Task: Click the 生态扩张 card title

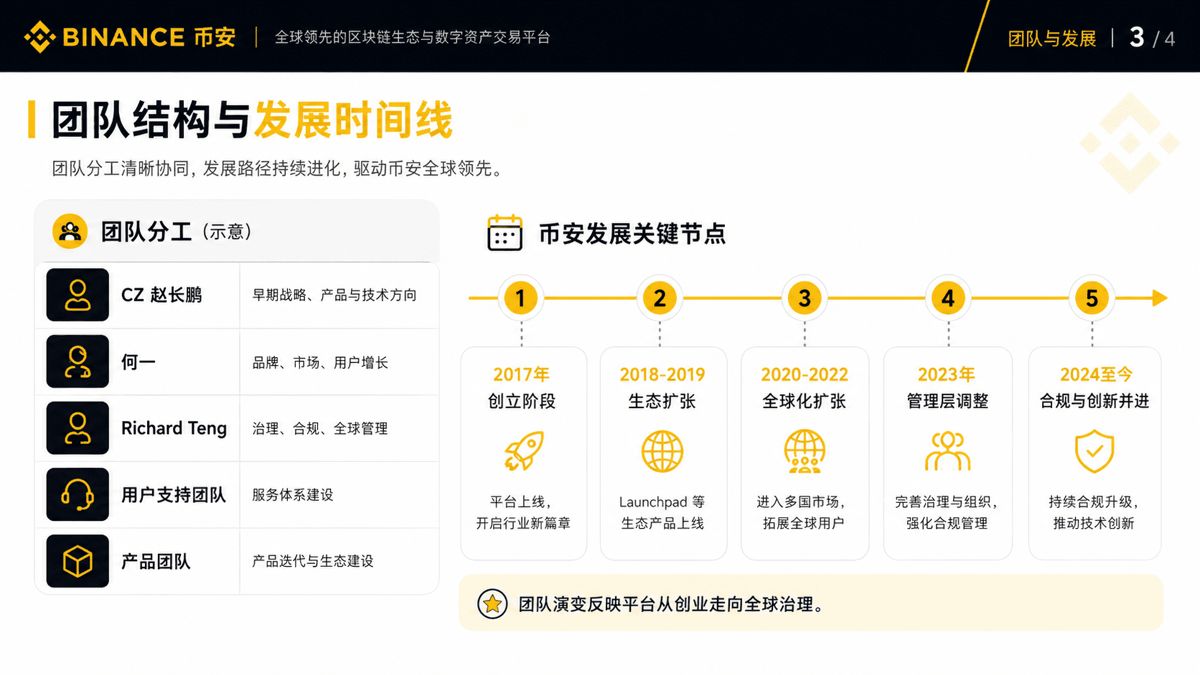Action: pos(662,401)
